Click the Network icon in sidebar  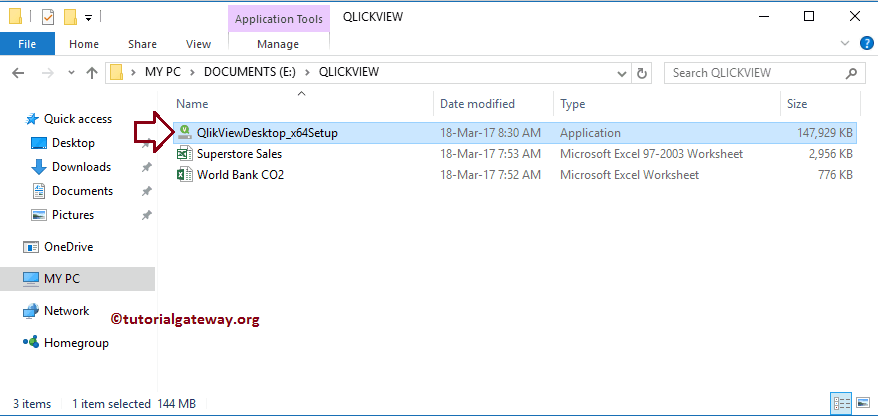click(x=30, y=311)
